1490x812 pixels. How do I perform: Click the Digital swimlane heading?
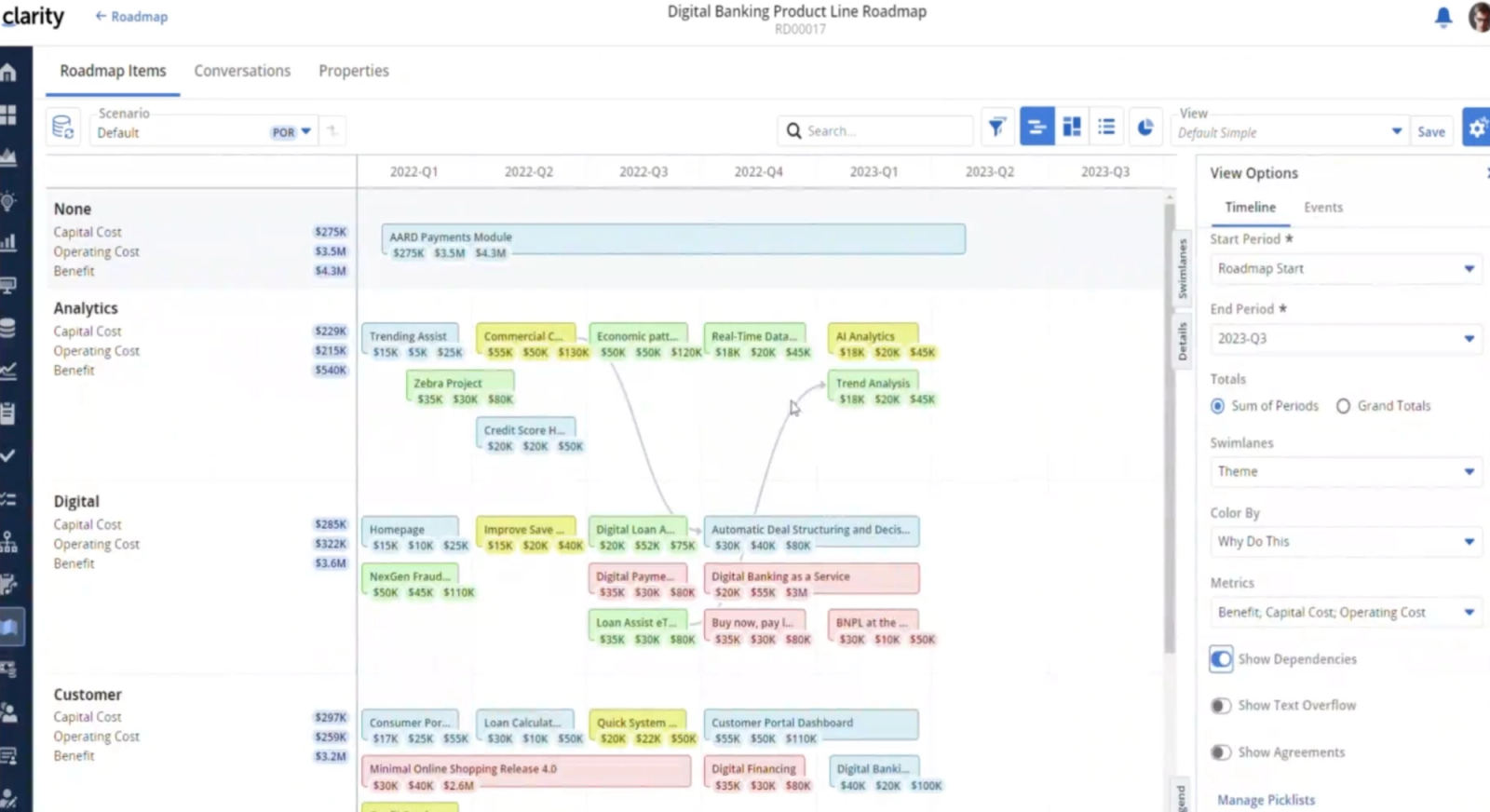coord(76,501)
